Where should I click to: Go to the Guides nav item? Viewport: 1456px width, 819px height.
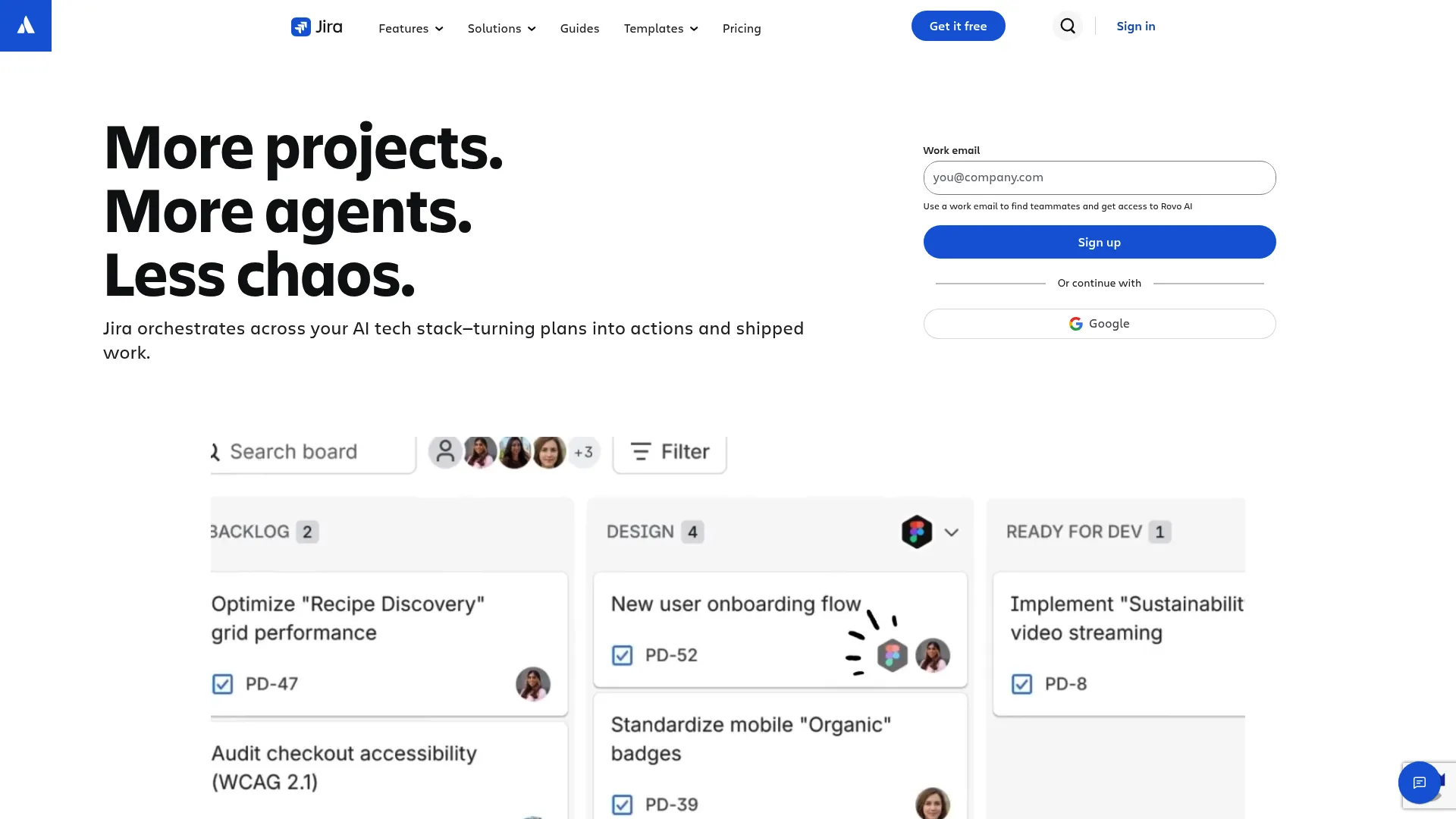point(579,28)
